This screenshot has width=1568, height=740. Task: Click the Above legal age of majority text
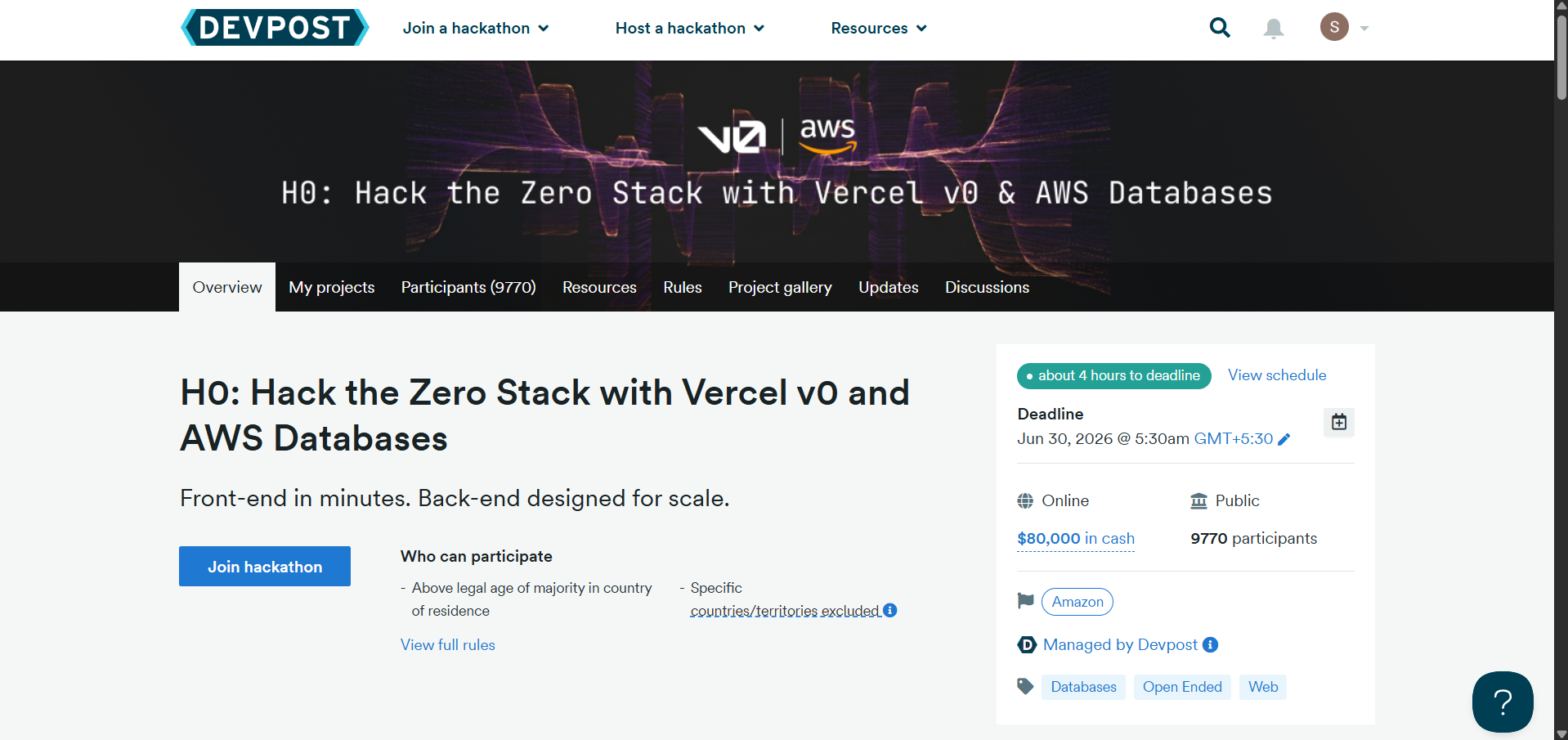pyautogui.click(x=531, y=599)
